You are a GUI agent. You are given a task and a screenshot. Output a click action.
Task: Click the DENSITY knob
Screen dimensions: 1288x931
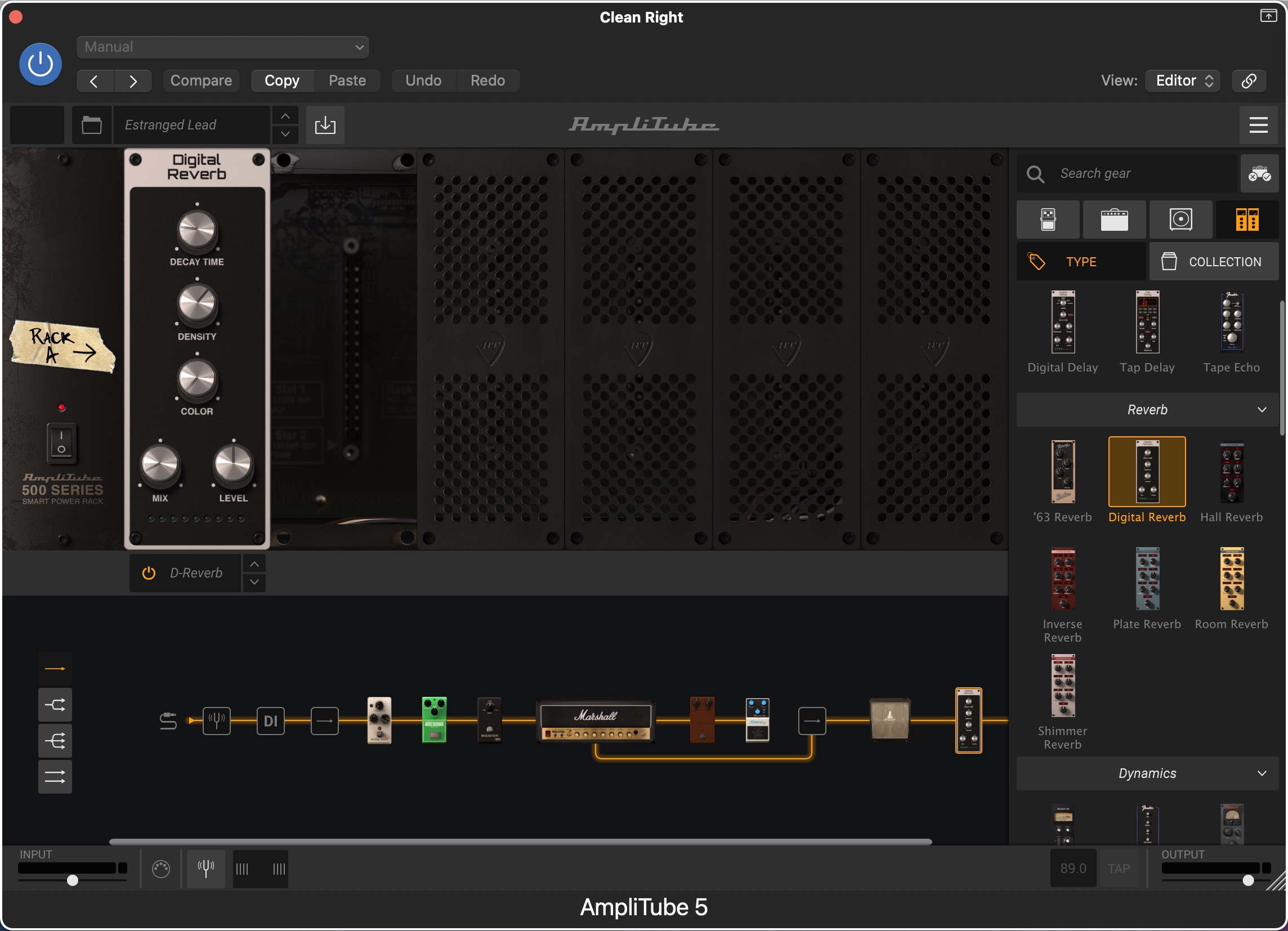tap(197, 306)
